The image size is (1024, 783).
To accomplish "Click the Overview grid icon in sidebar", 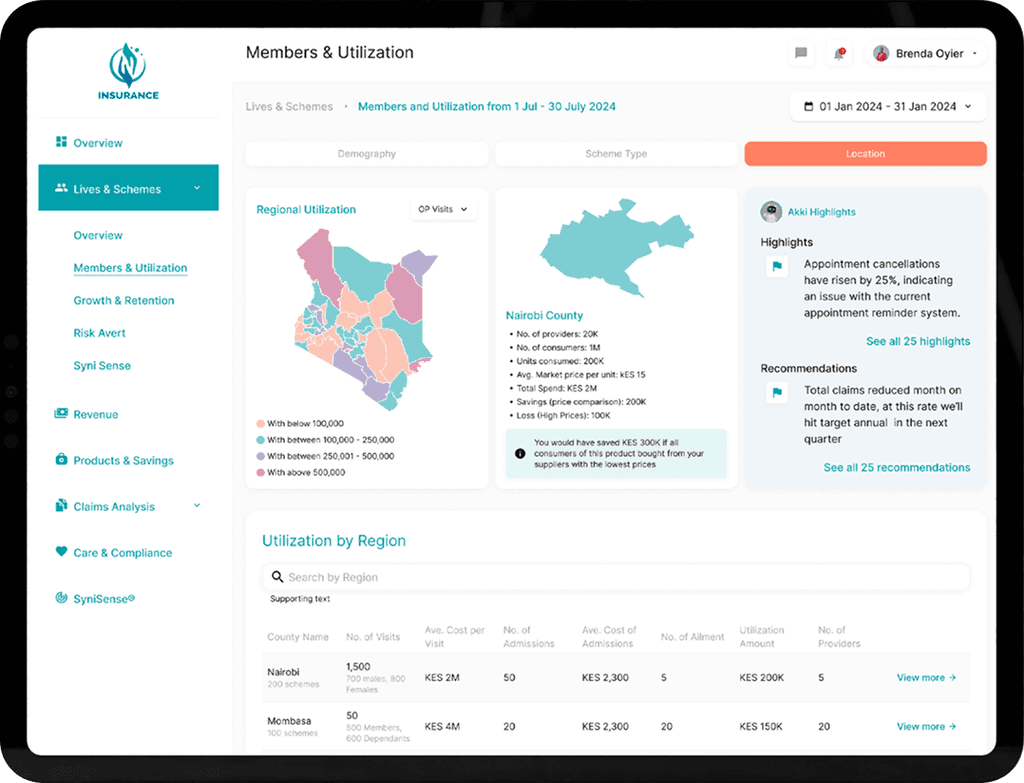I will (61, 142).
